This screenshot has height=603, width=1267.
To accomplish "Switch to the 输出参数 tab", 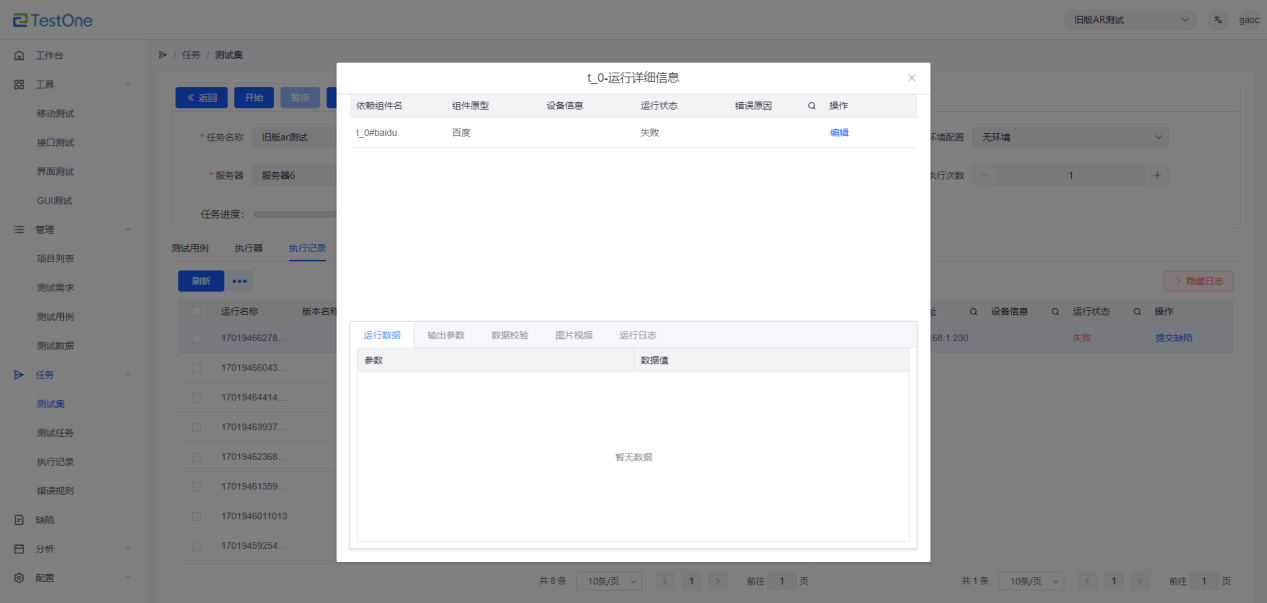I will point(446,335).
